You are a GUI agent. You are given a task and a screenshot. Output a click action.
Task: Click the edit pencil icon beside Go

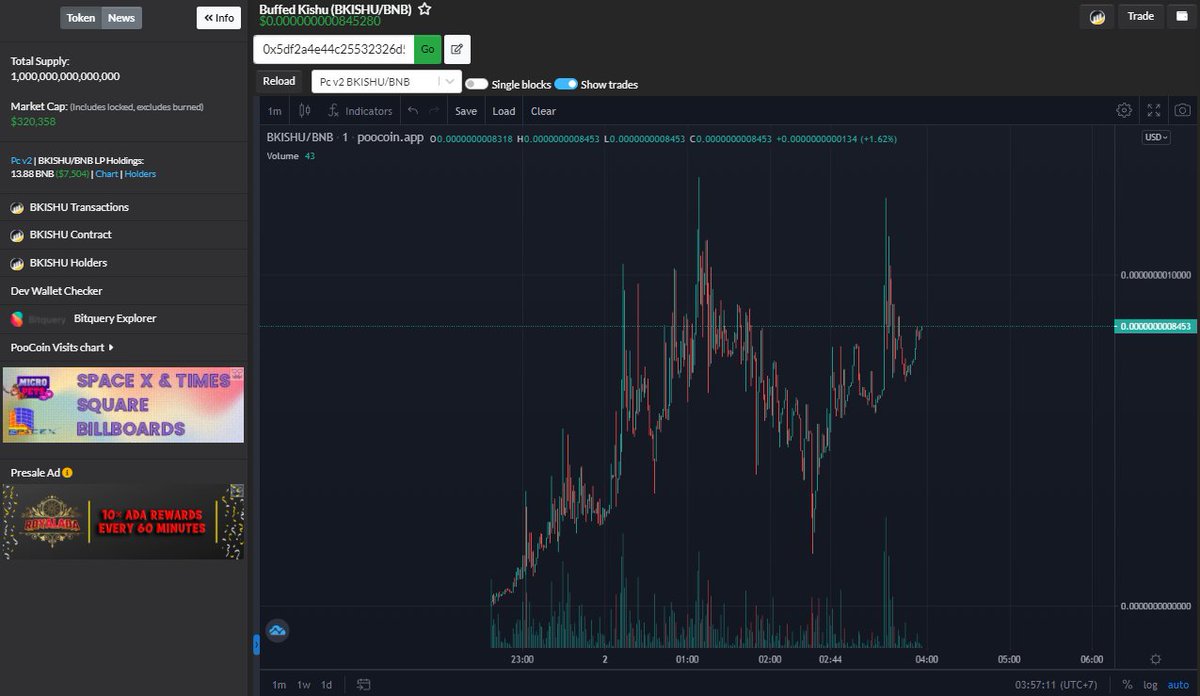[x=457, y=49]
